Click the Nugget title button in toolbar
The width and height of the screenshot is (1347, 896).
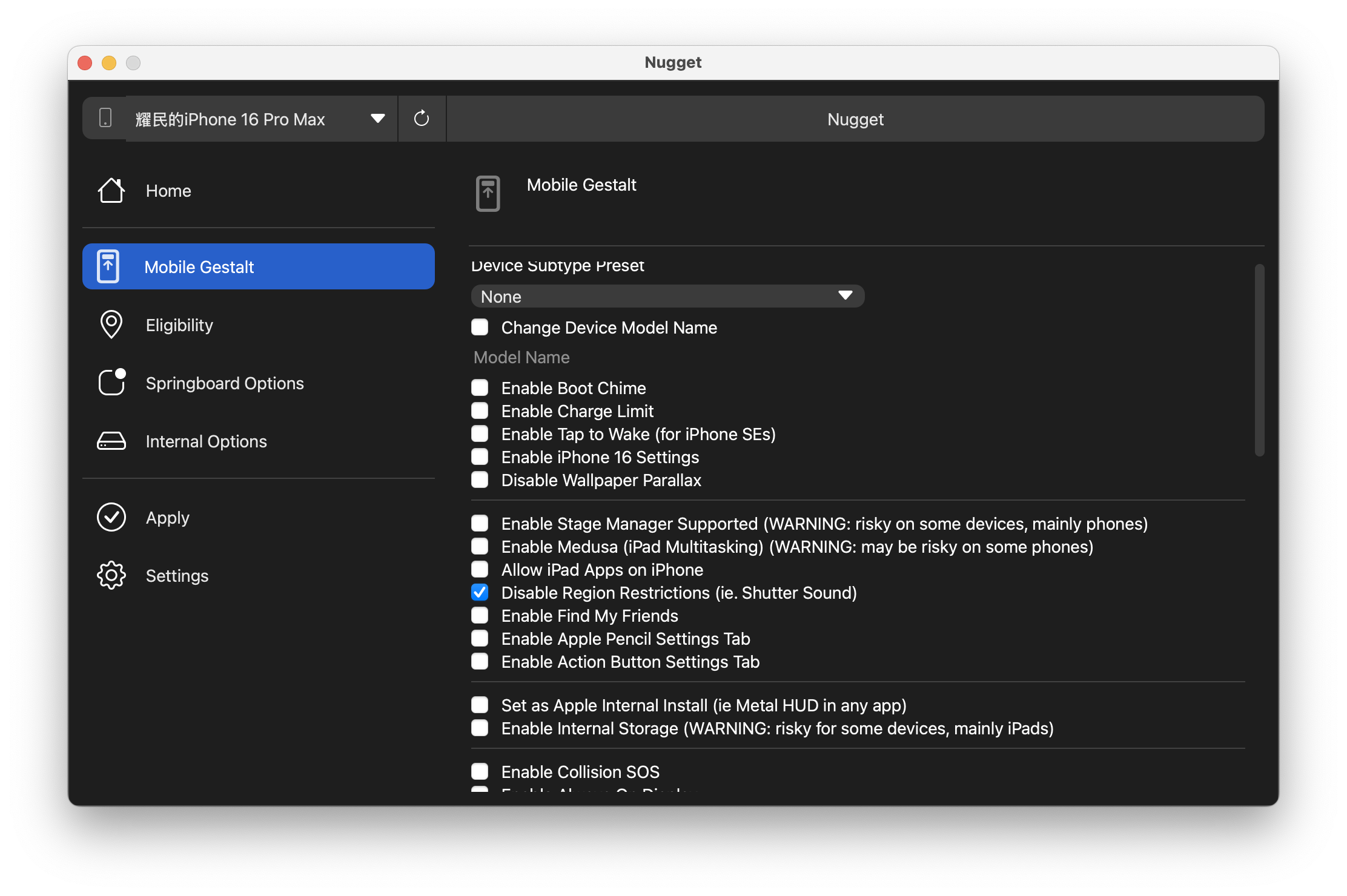tap(855, 119)
